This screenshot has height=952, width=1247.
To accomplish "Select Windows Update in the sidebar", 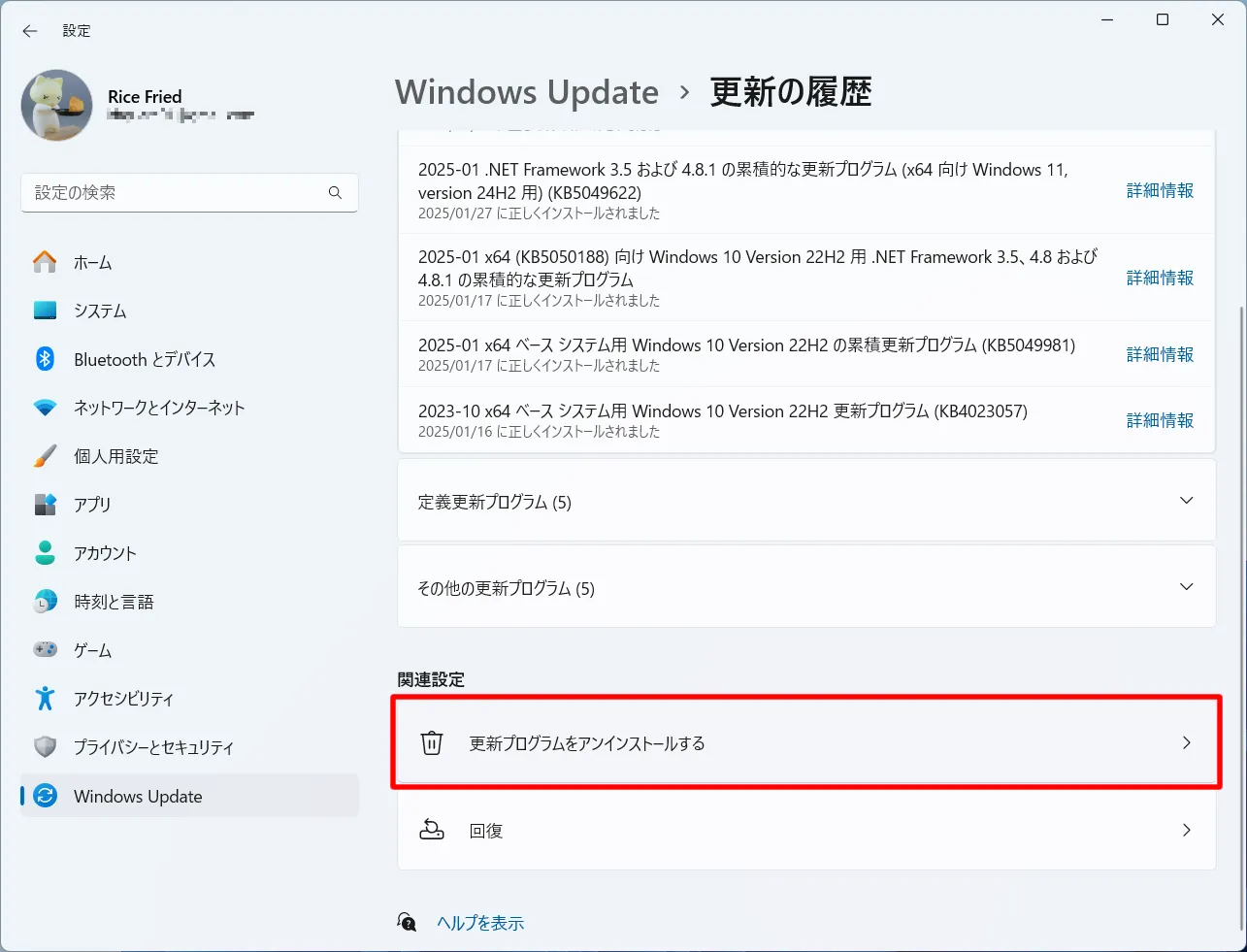I will tap(190, 796).
